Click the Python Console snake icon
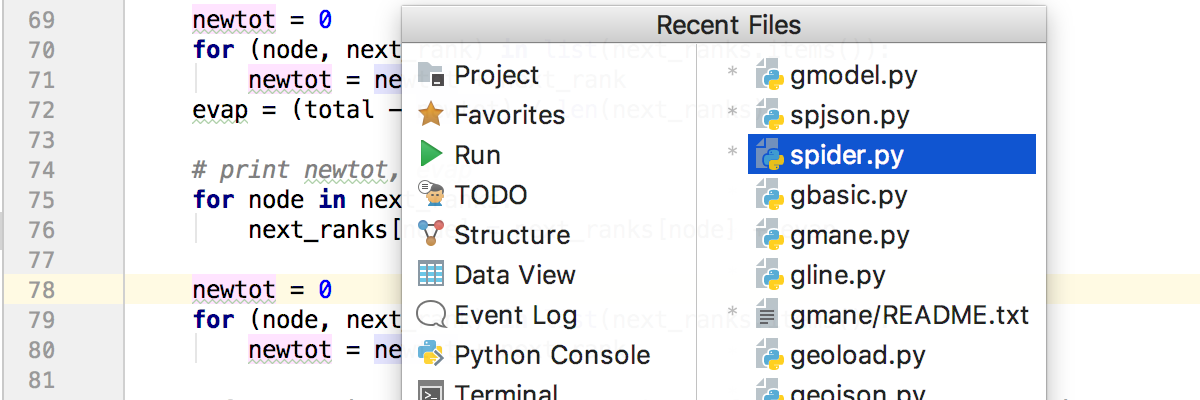The width and height of the screenshot is (1200, 400). pos(431,354)
